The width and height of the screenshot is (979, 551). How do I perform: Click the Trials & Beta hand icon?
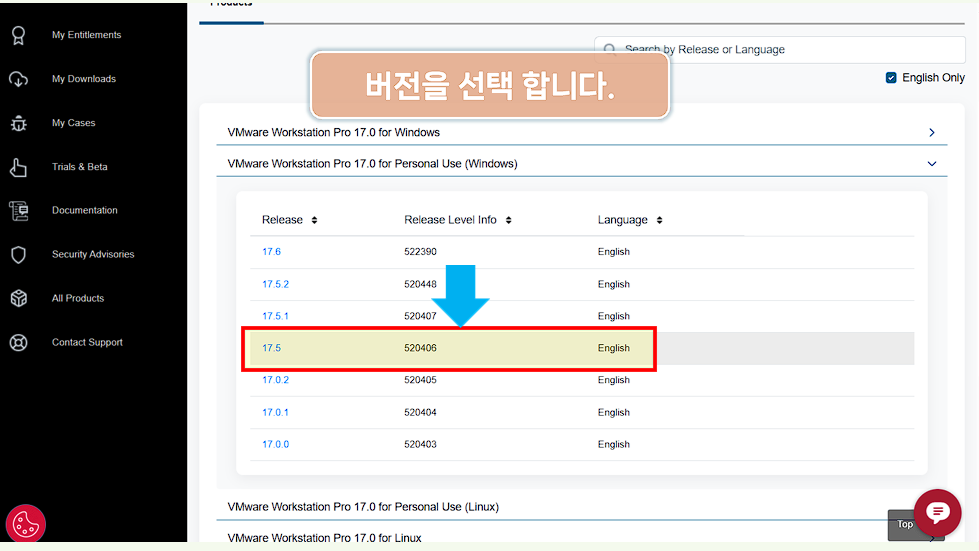pos(19,167)
